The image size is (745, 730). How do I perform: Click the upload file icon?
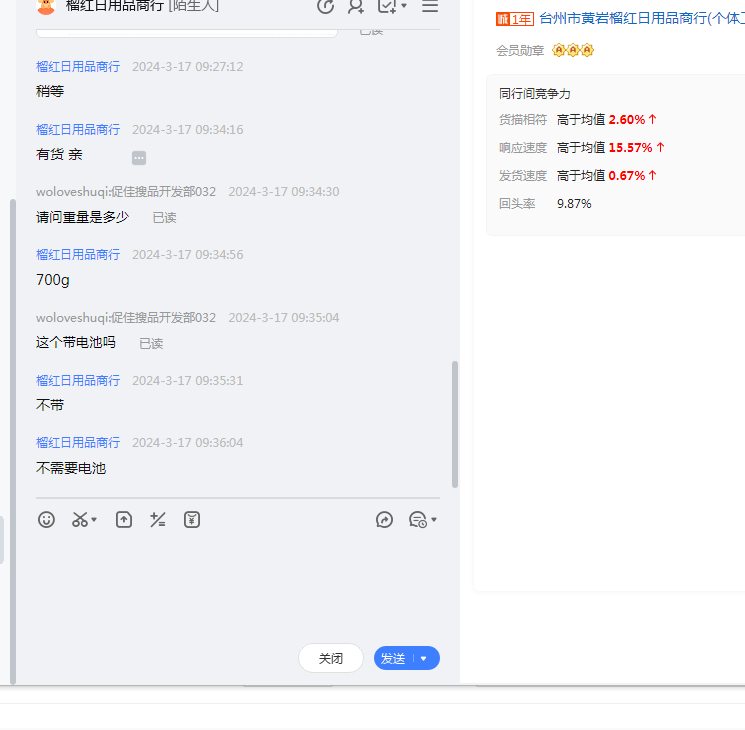124,520
